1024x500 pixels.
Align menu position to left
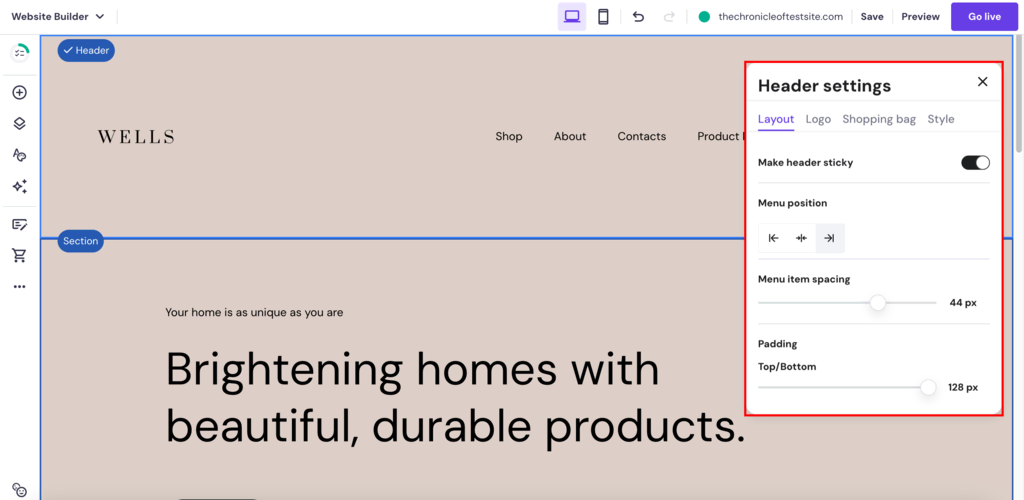(x=773, y=238)
